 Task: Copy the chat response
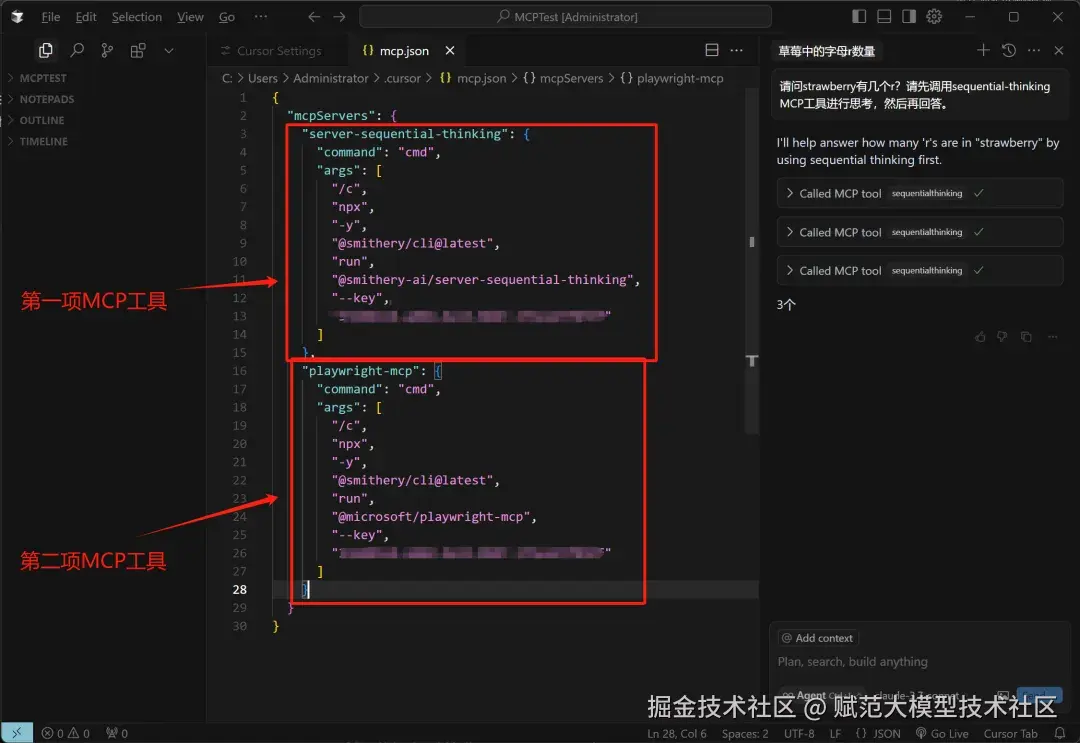1026,337
